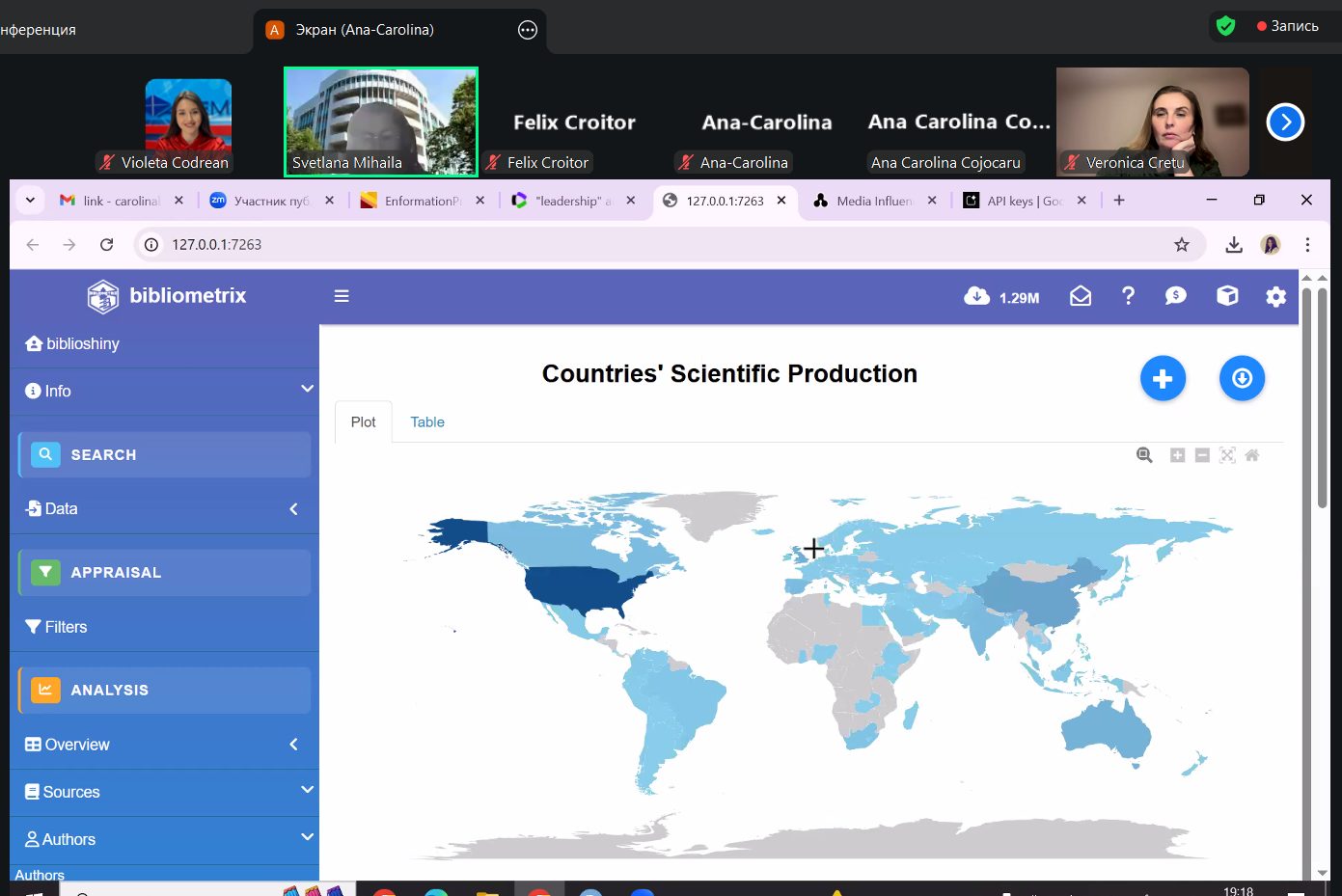Click the donation chat bubble icon
This screenshot has height=896, width=1342.
pos(1175,296)
